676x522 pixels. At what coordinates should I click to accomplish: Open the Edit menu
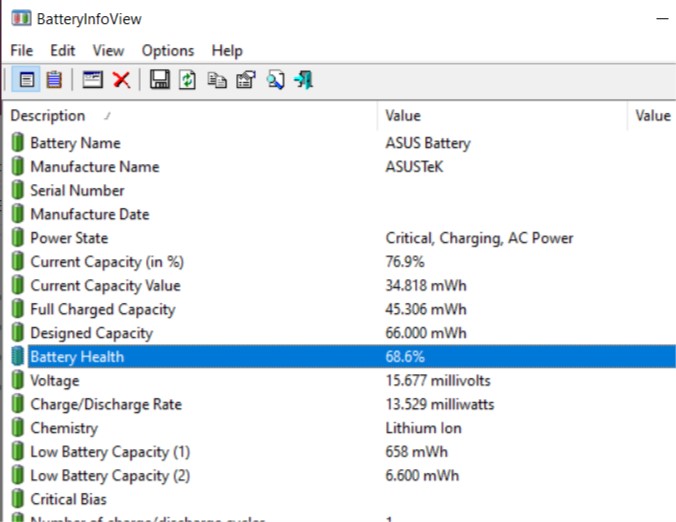[63, 50]
